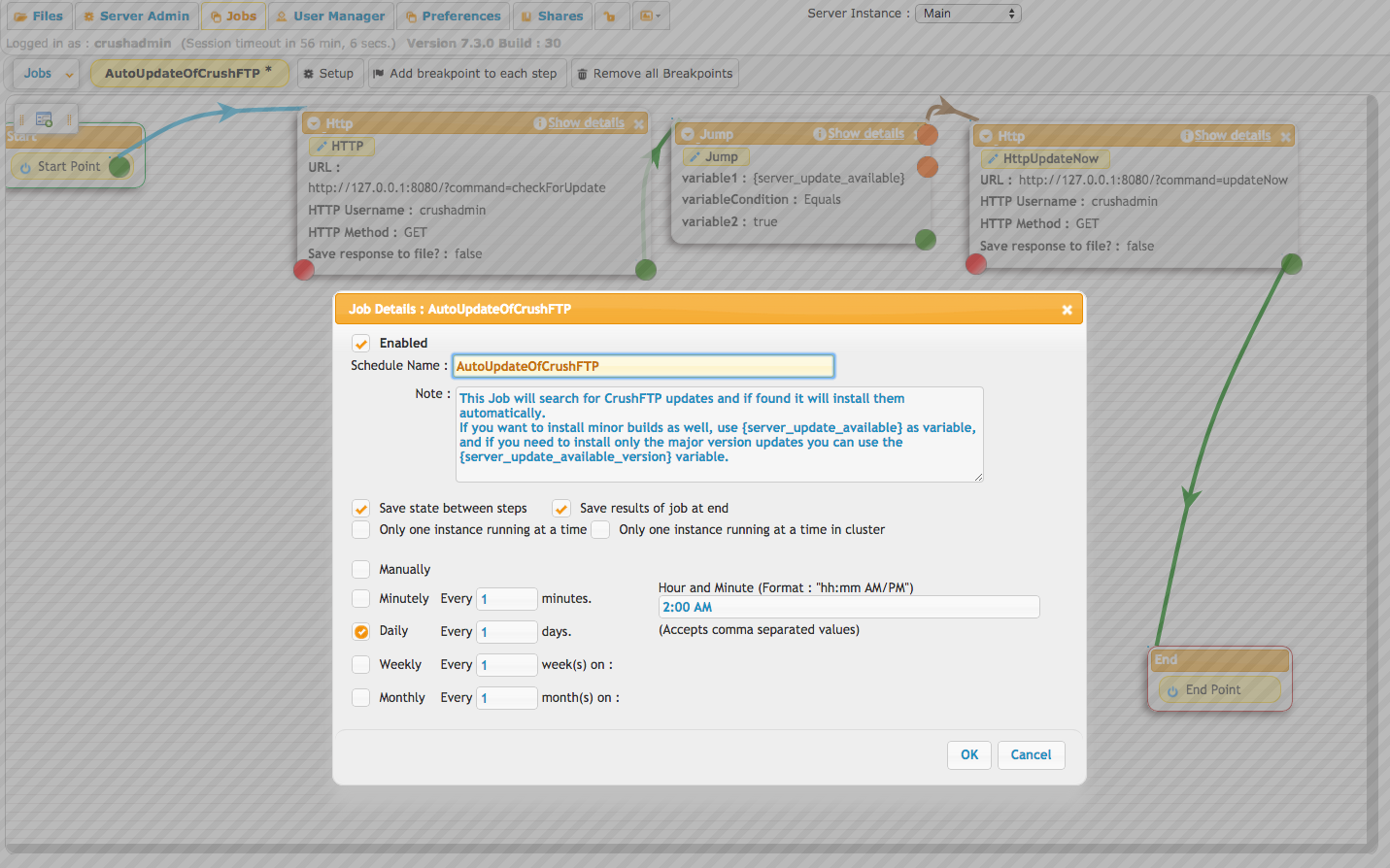Show details of first Http step

[x=586, y=123]
